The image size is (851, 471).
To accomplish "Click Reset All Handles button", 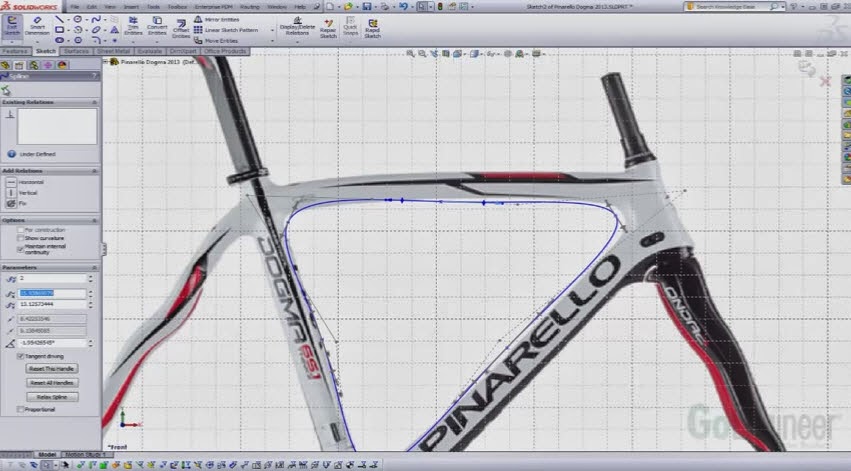I will [x=52, y=383].
